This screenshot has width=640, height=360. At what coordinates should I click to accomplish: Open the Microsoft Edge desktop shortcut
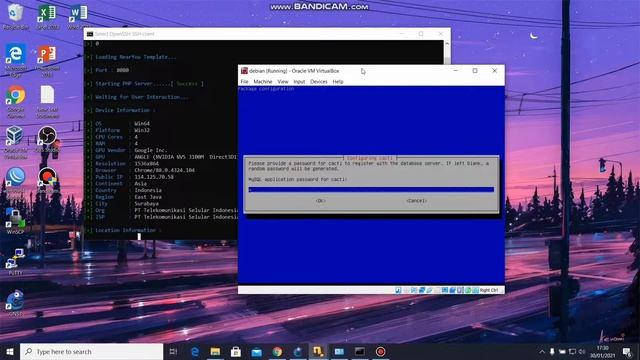coord(16,60)
